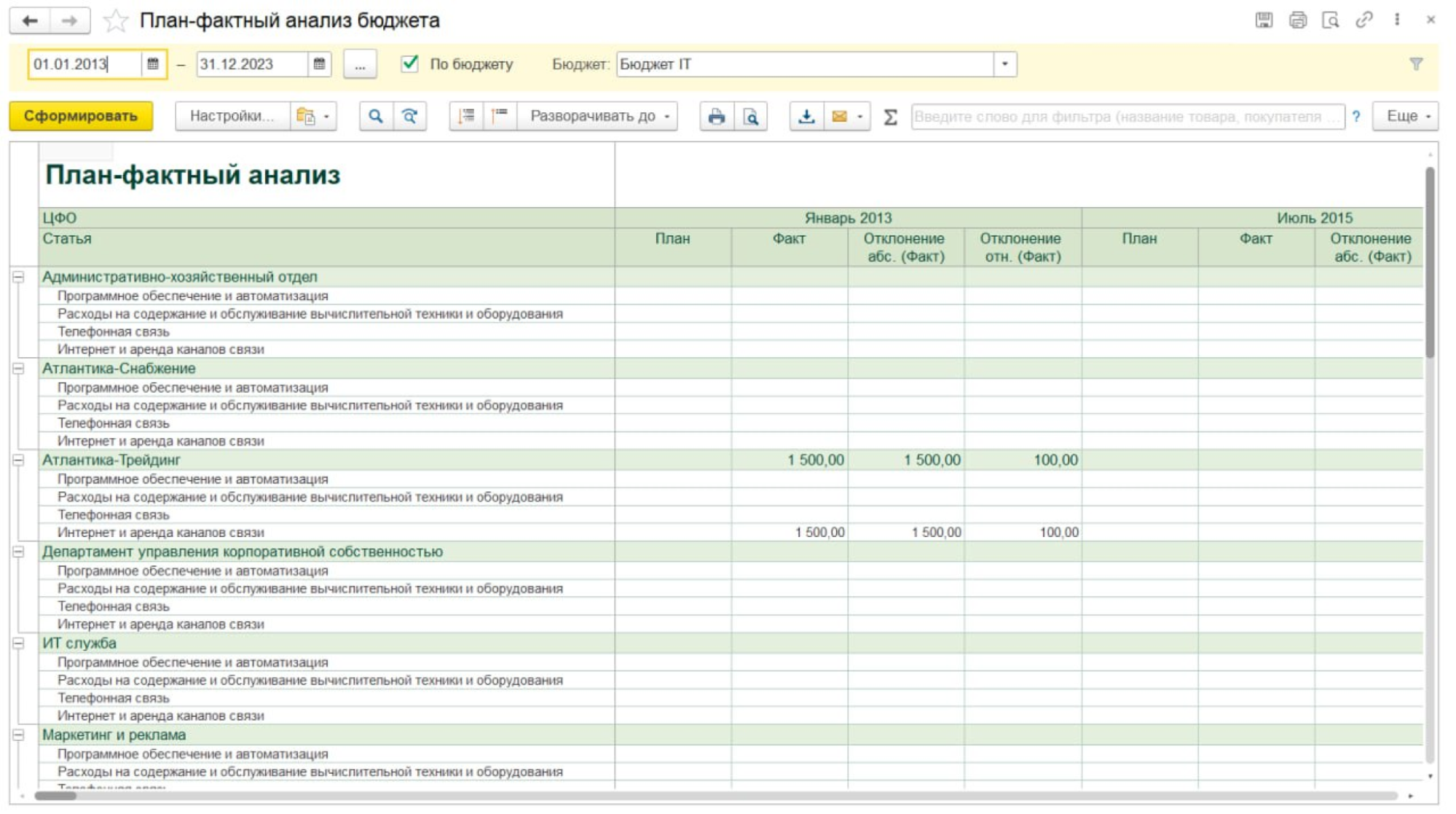Click the send by email envelope icon

(839, 117)
